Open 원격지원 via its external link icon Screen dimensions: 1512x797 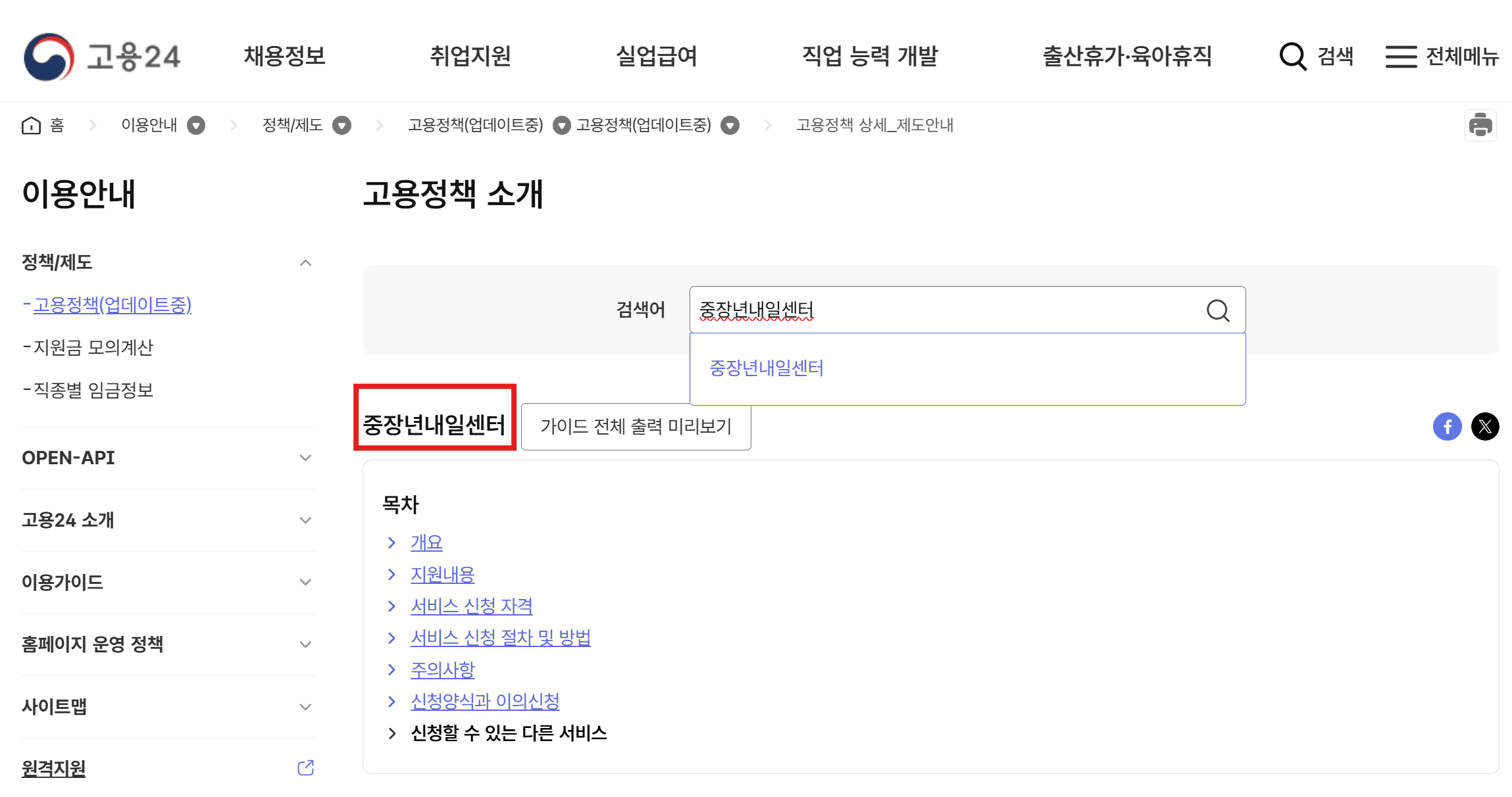pyautogui.click(x=304, y=767)
